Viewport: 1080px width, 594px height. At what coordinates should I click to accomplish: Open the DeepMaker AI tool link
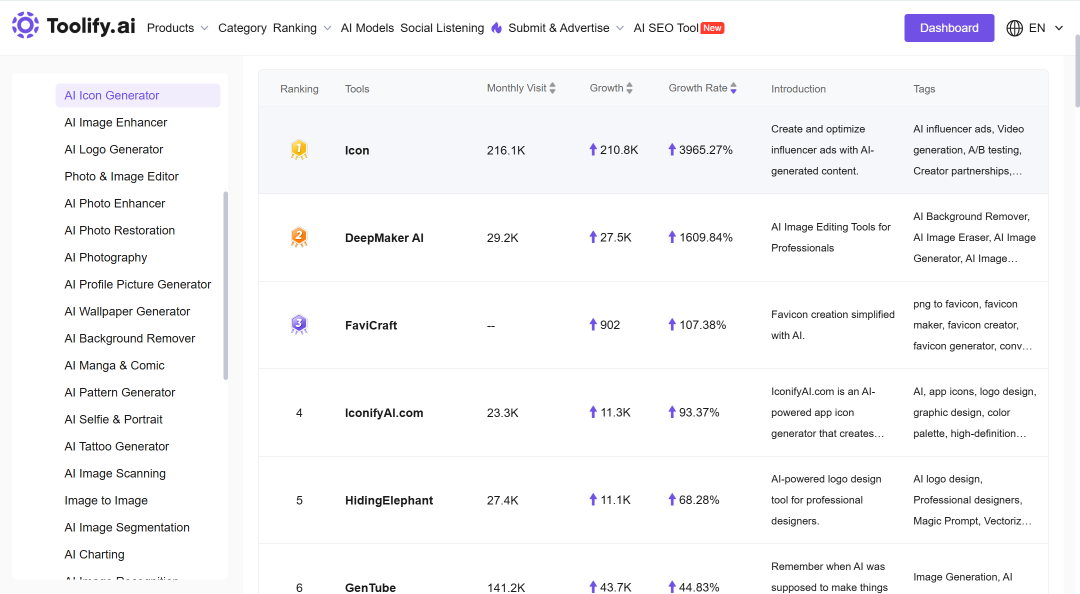tap(384, 238)
